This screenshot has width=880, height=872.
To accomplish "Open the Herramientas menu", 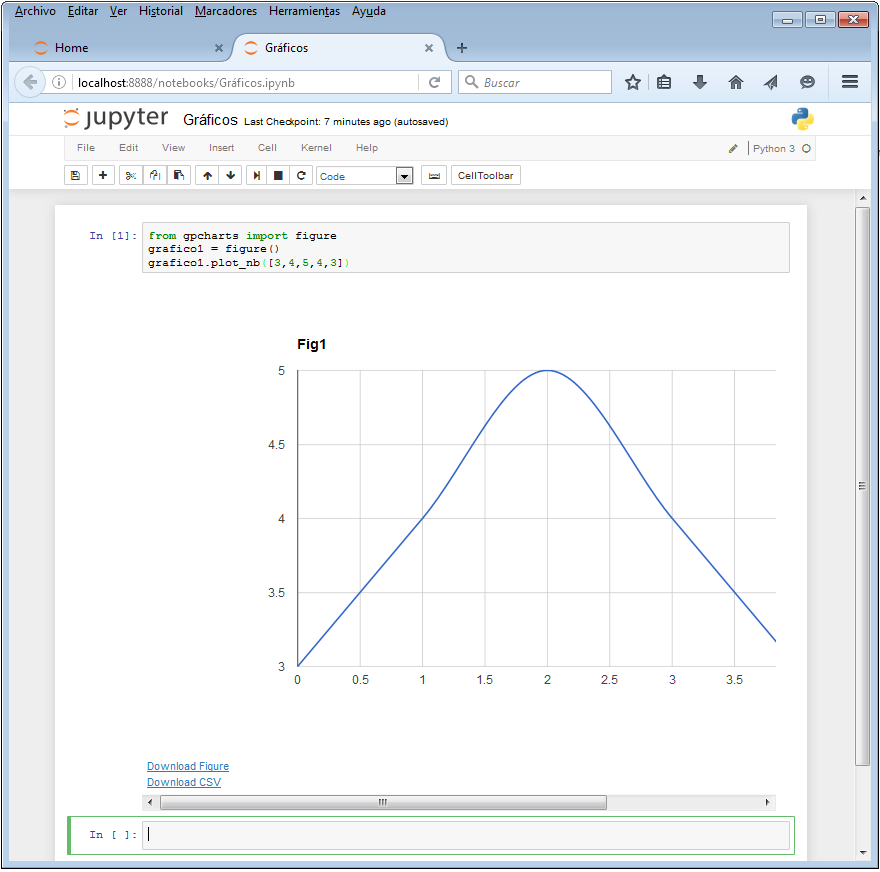I will (305, 11).
